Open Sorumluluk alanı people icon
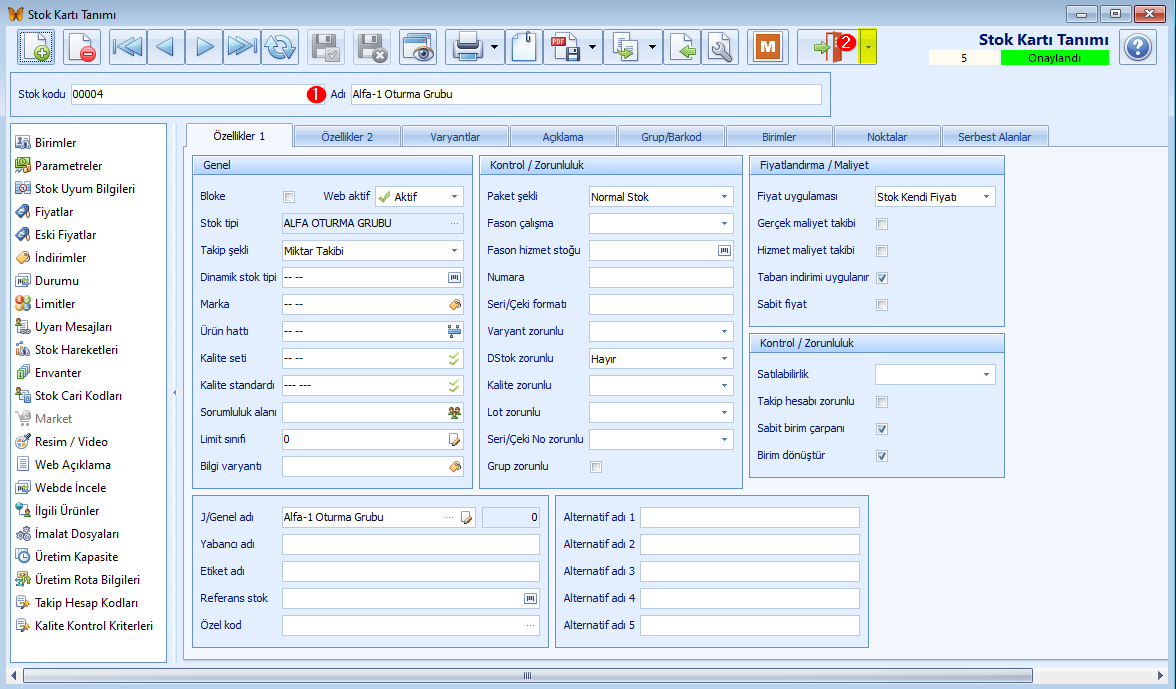This screenshot has width=1176, height=689. [x=454, y=412]
